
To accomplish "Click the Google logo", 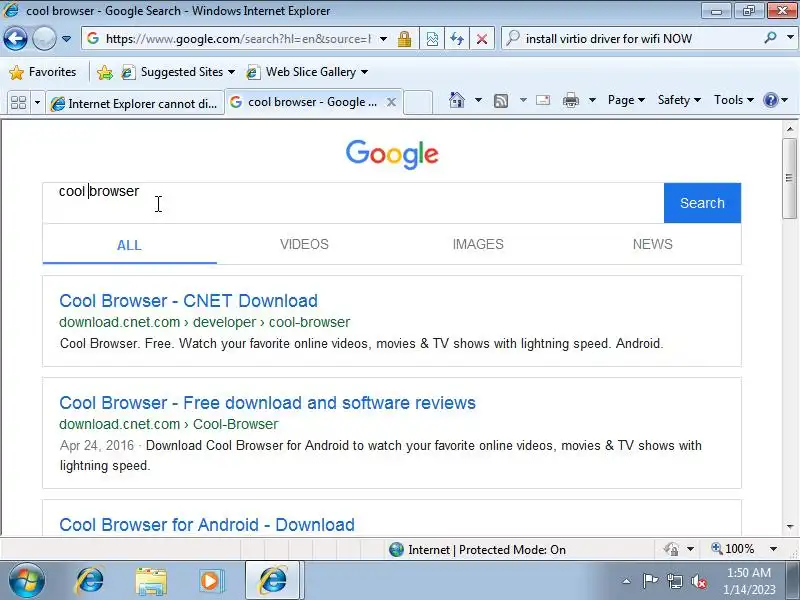I will (392, 154).
